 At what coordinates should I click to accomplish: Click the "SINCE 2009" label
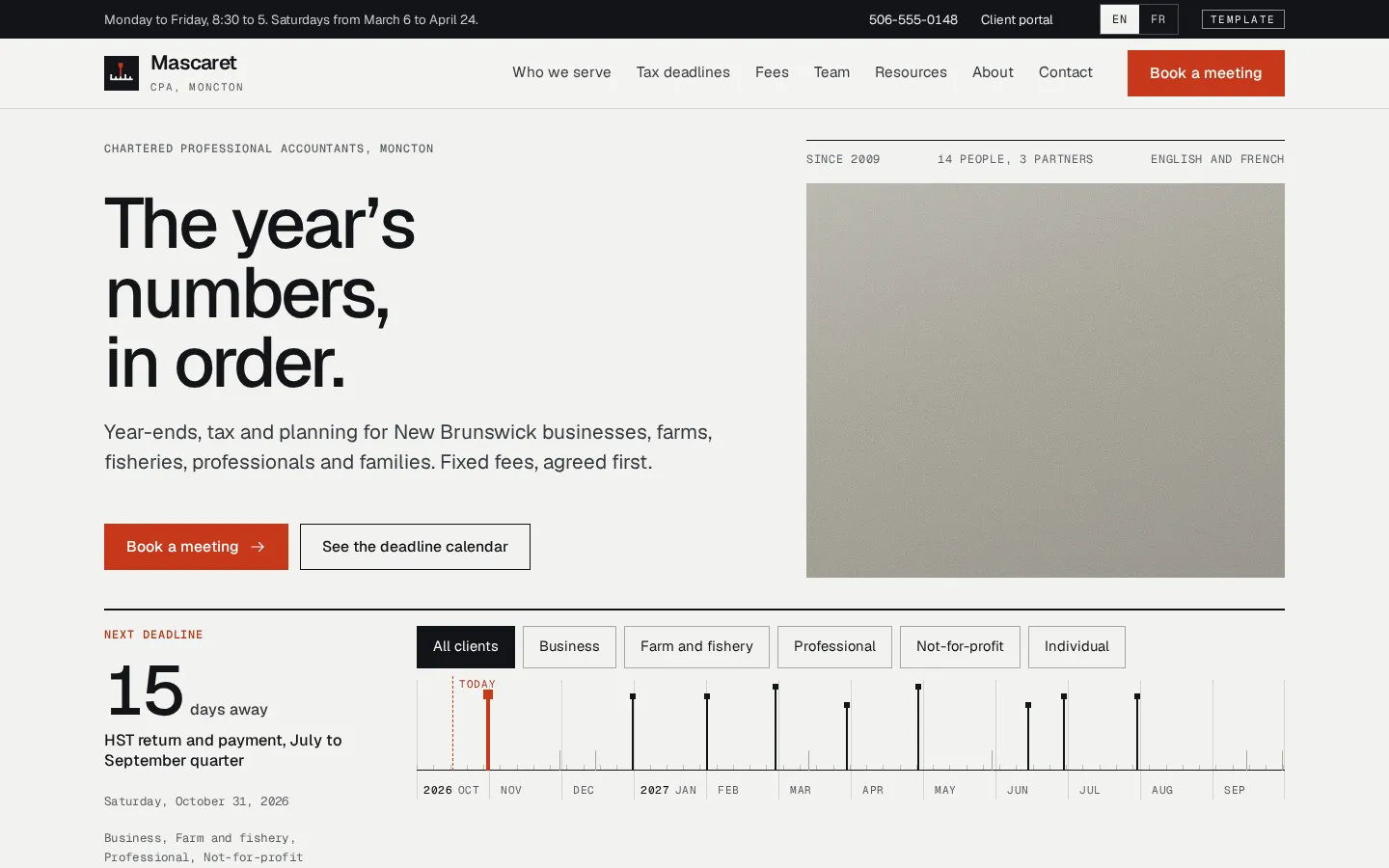pyautogui.click(x=843, y=159)
